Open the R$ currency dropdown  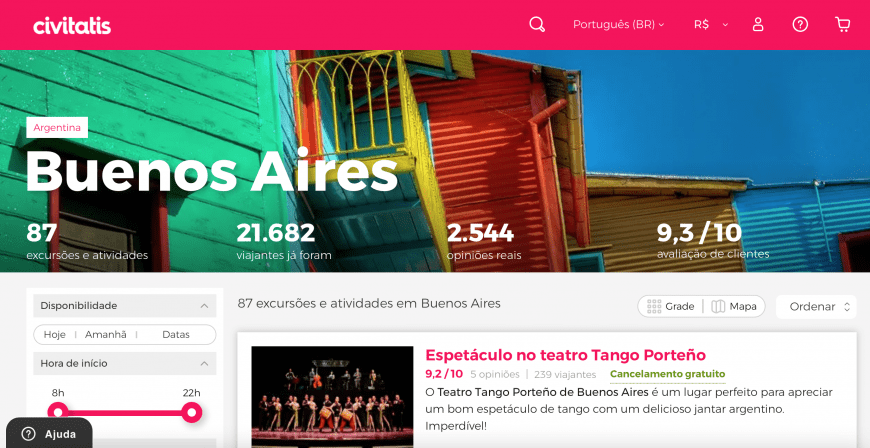click(x=711, y=24)
